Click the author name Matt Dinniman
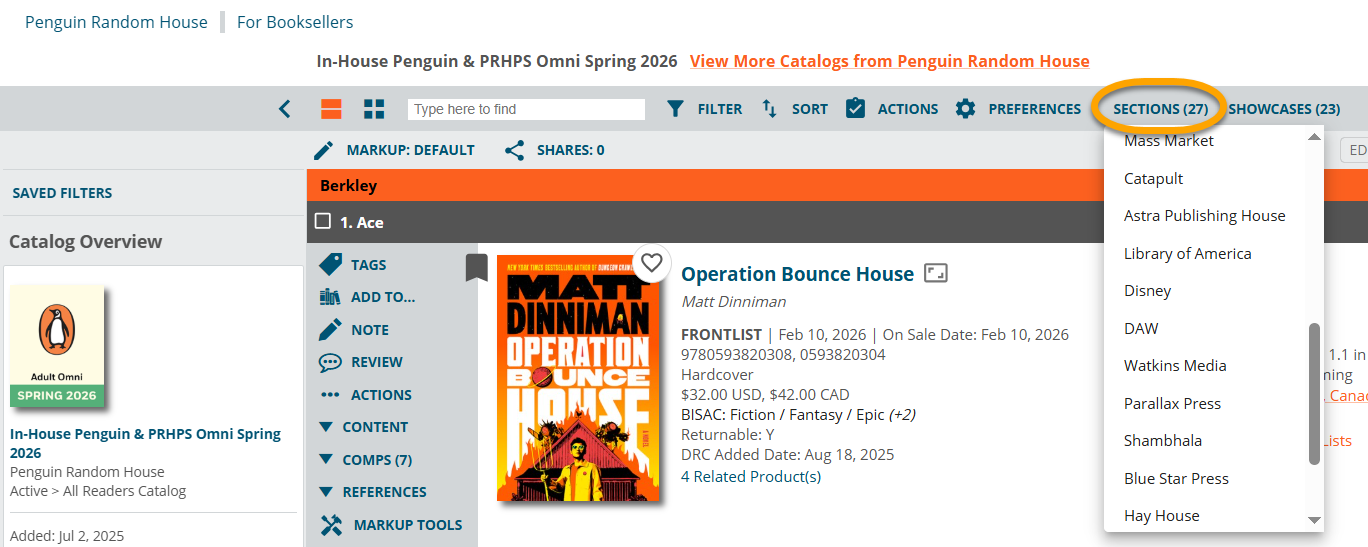The height and width of the screenshot is (547, 1368). [733, 301]
